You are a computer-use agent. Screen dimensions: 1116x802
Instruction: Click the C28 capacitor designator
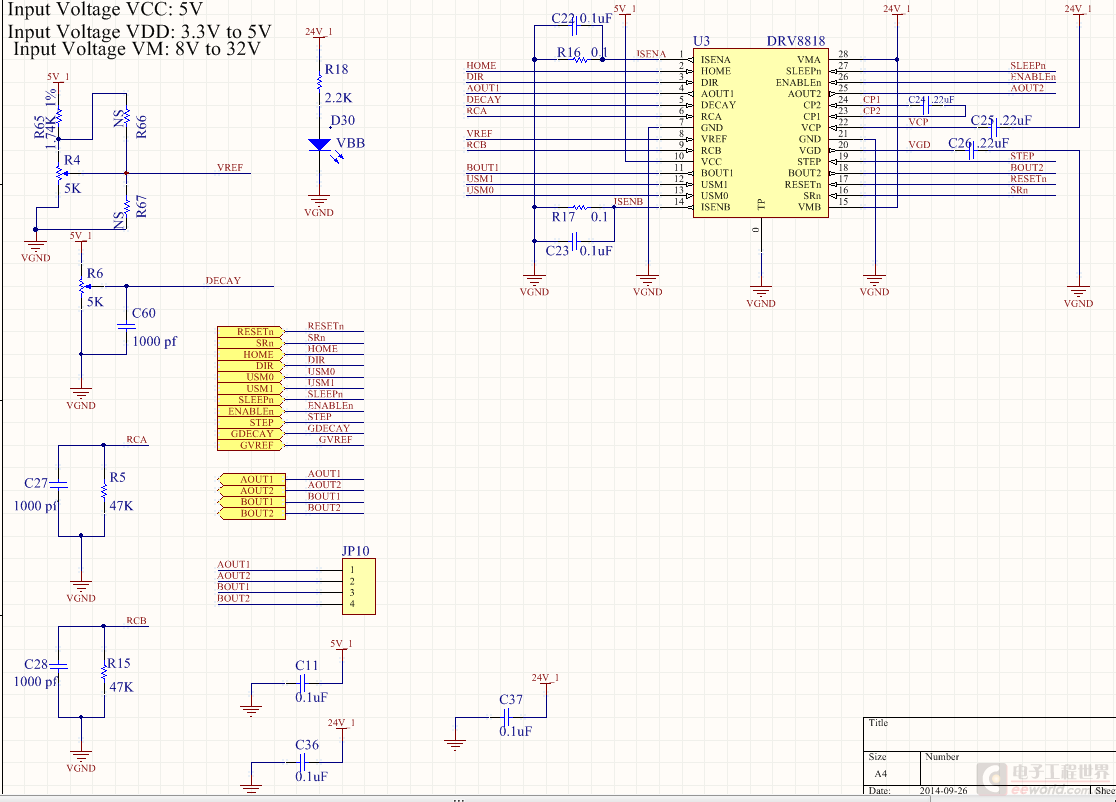point(36,665)
